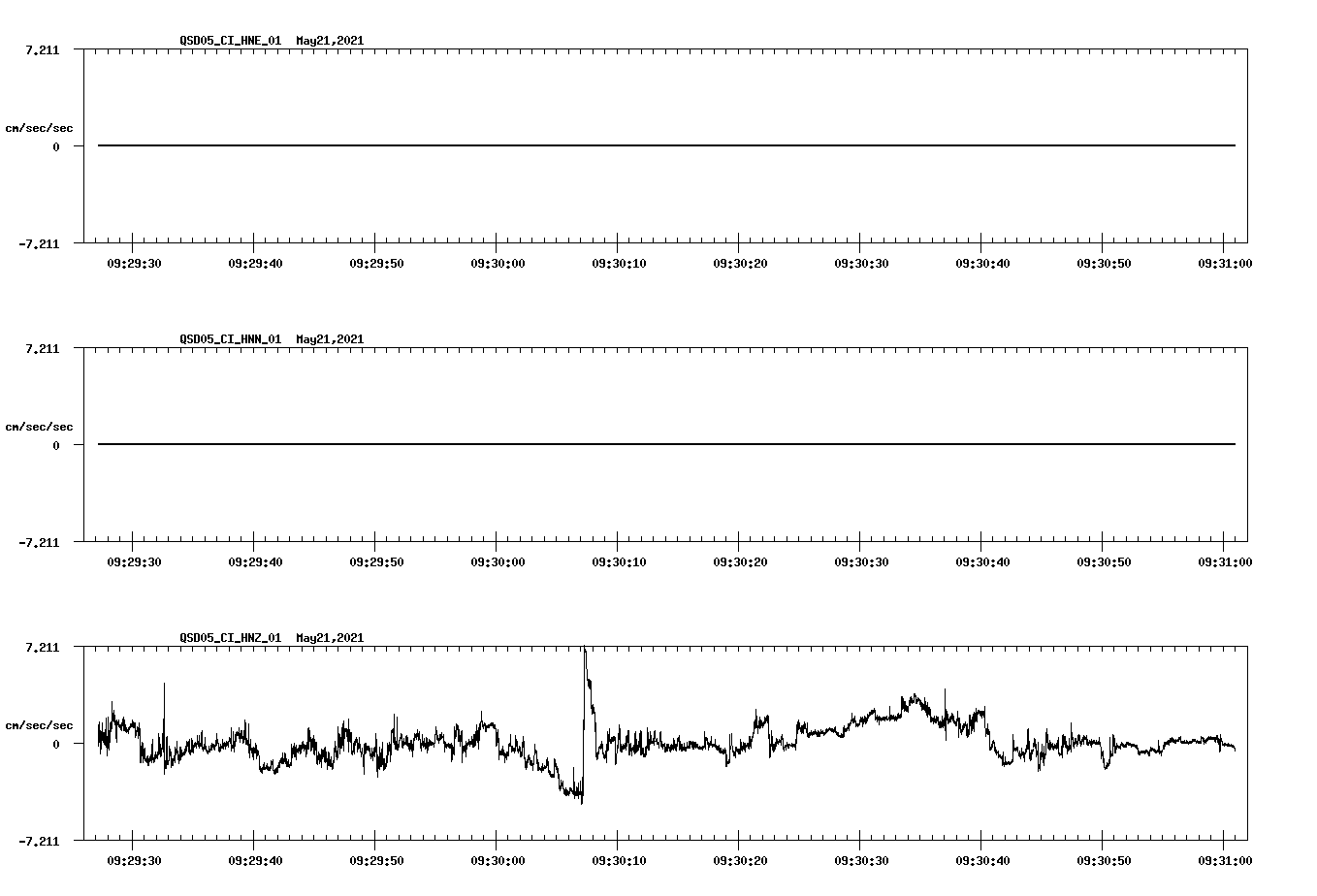Click 09:30:50 time label under HNE plot
The width and height of the screenshot is (1317, 896).
[x=1104, y=263]
